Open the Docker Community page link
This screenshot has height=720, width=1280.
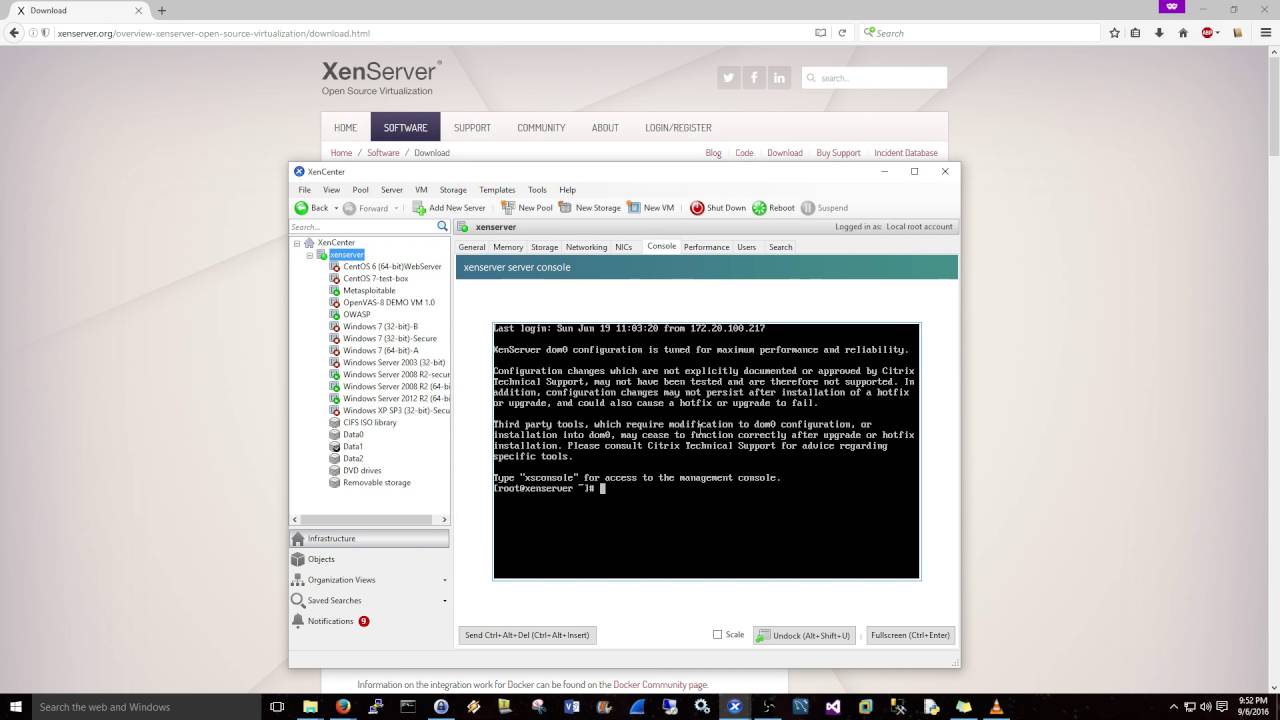[x=660, y=685]
